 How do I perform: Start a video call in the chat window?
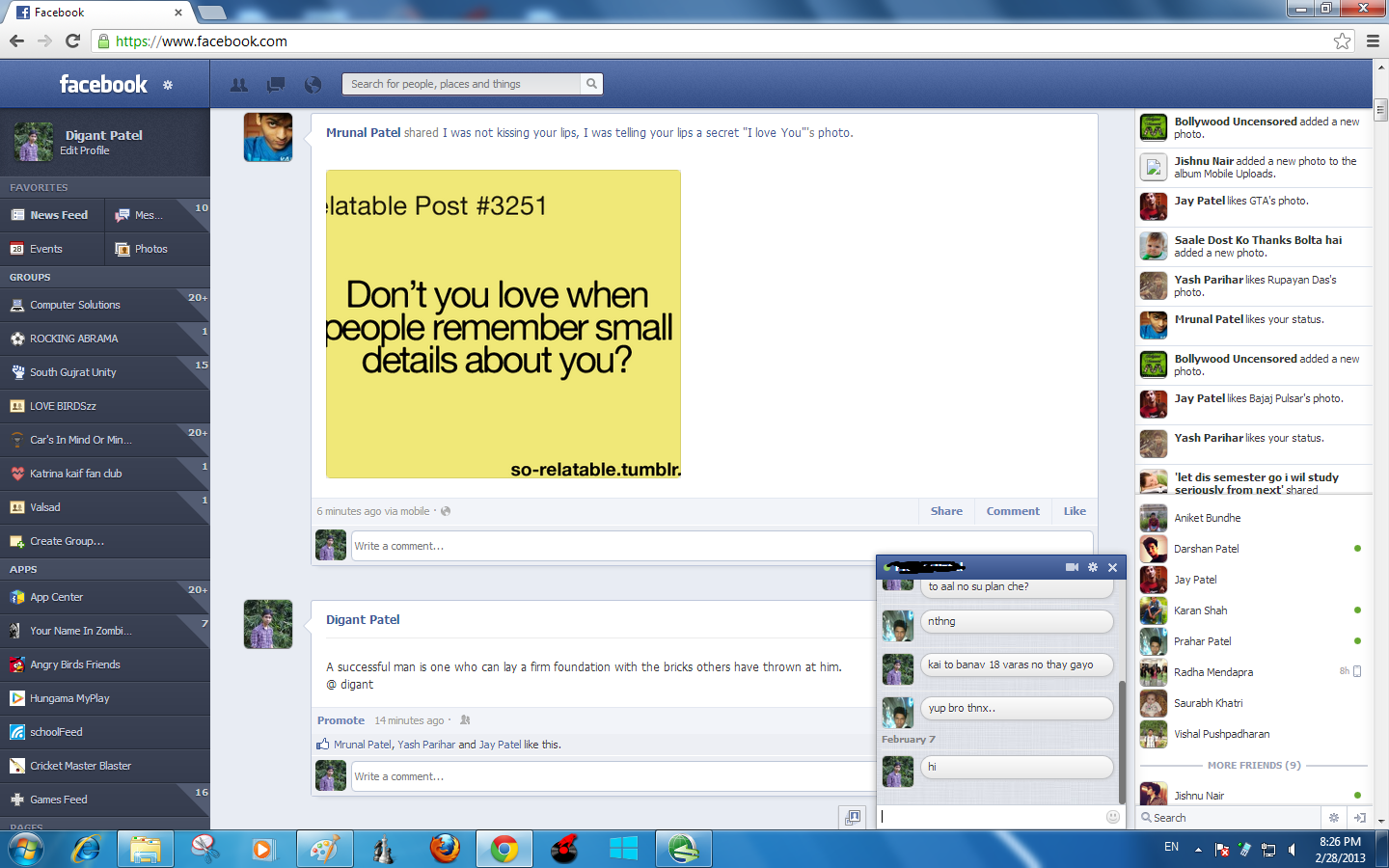pyautogui.click(x=1072, y=568)
